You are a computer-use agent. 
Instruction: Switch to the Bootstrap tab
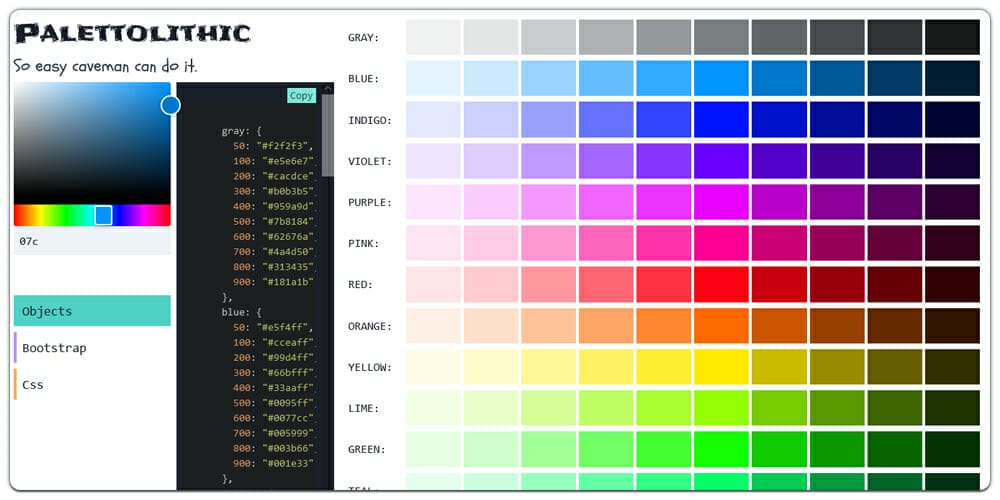[x=92, y=348]
